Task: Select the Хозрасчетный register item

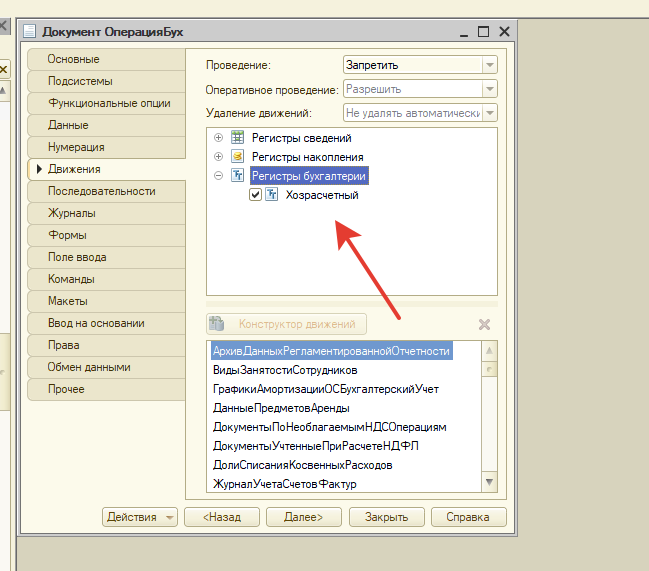Action: (x=322, y=195)
